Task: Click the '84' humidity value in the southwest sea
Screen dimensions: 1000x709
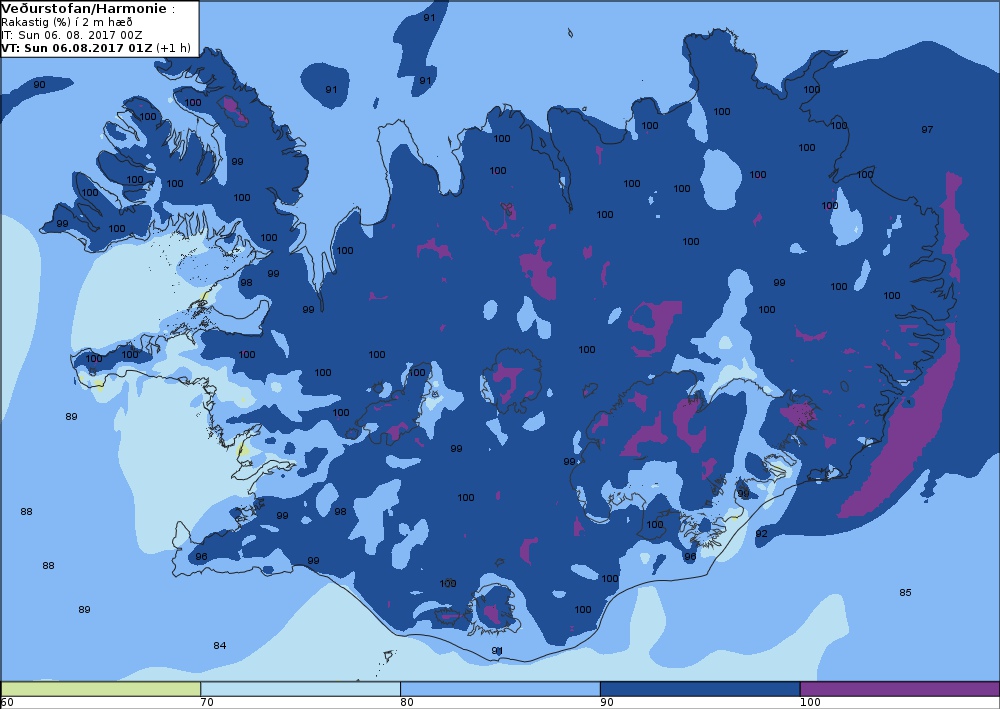Action: pos(219,645)
